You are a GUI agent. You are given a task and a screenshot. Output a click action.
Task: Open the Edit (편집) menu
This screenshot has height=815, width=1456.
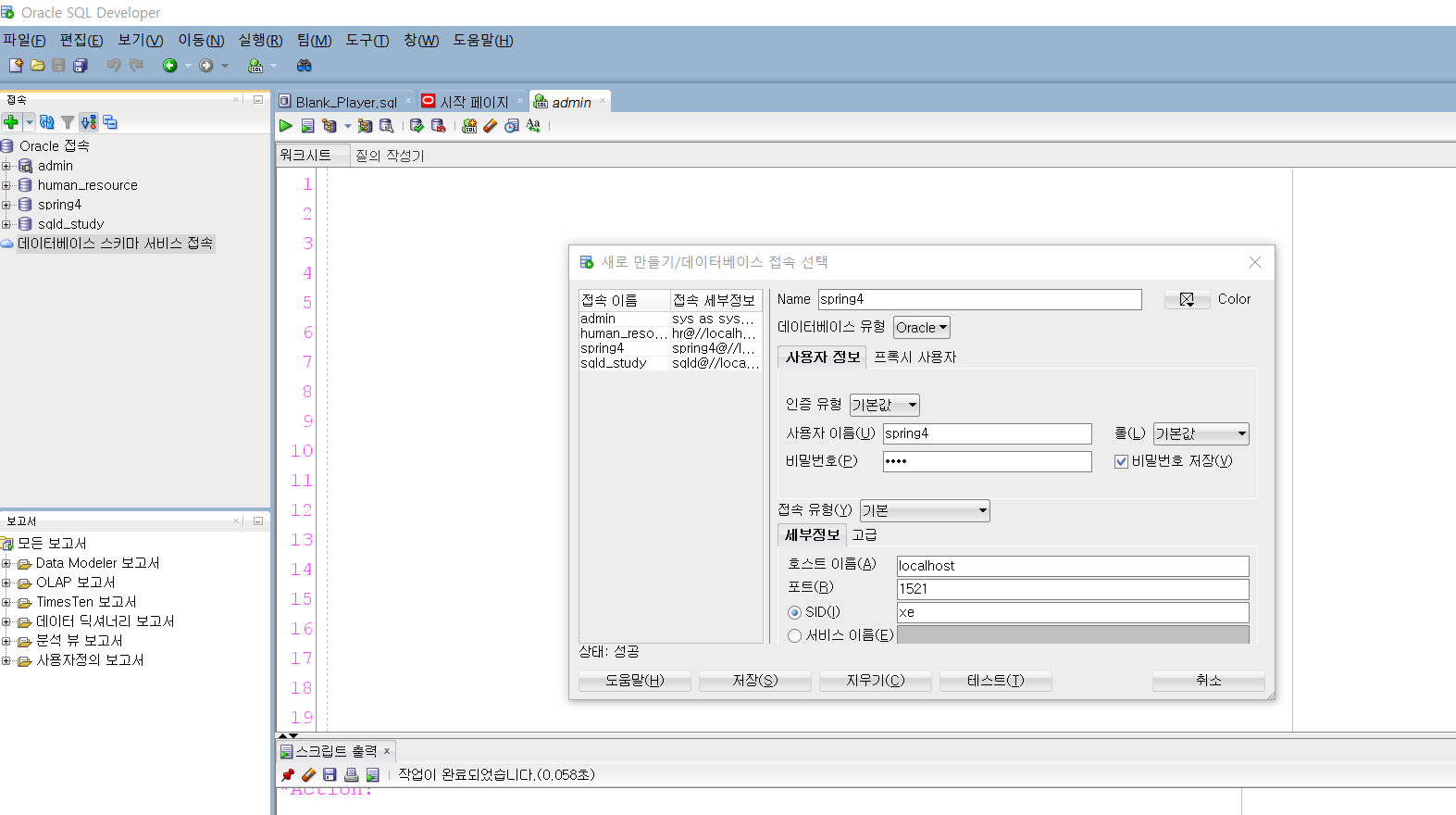81,40
